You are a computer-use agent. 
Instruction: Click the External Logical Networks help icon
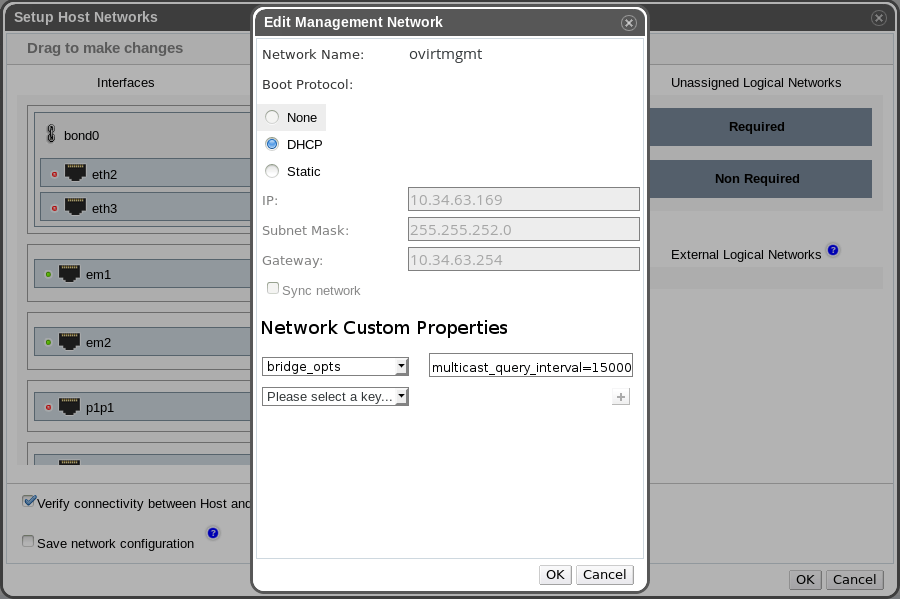(x=833, y=250)
